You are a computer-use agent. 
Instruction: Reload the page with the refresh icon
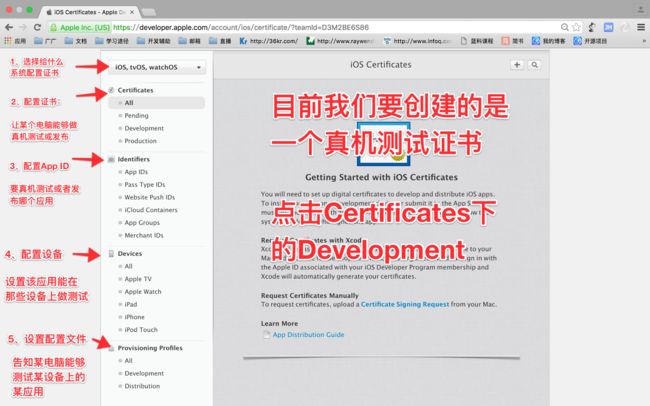[37, 27]
